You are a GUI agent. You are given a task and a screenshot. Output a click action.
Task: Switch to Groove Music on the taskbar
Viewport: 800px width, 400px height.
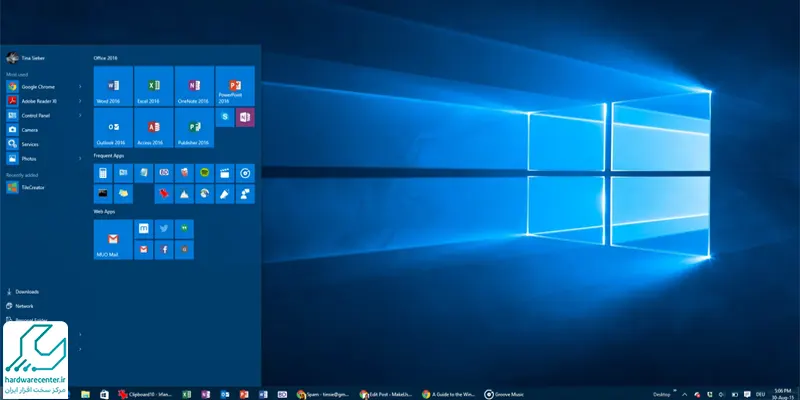coord(504,394)
